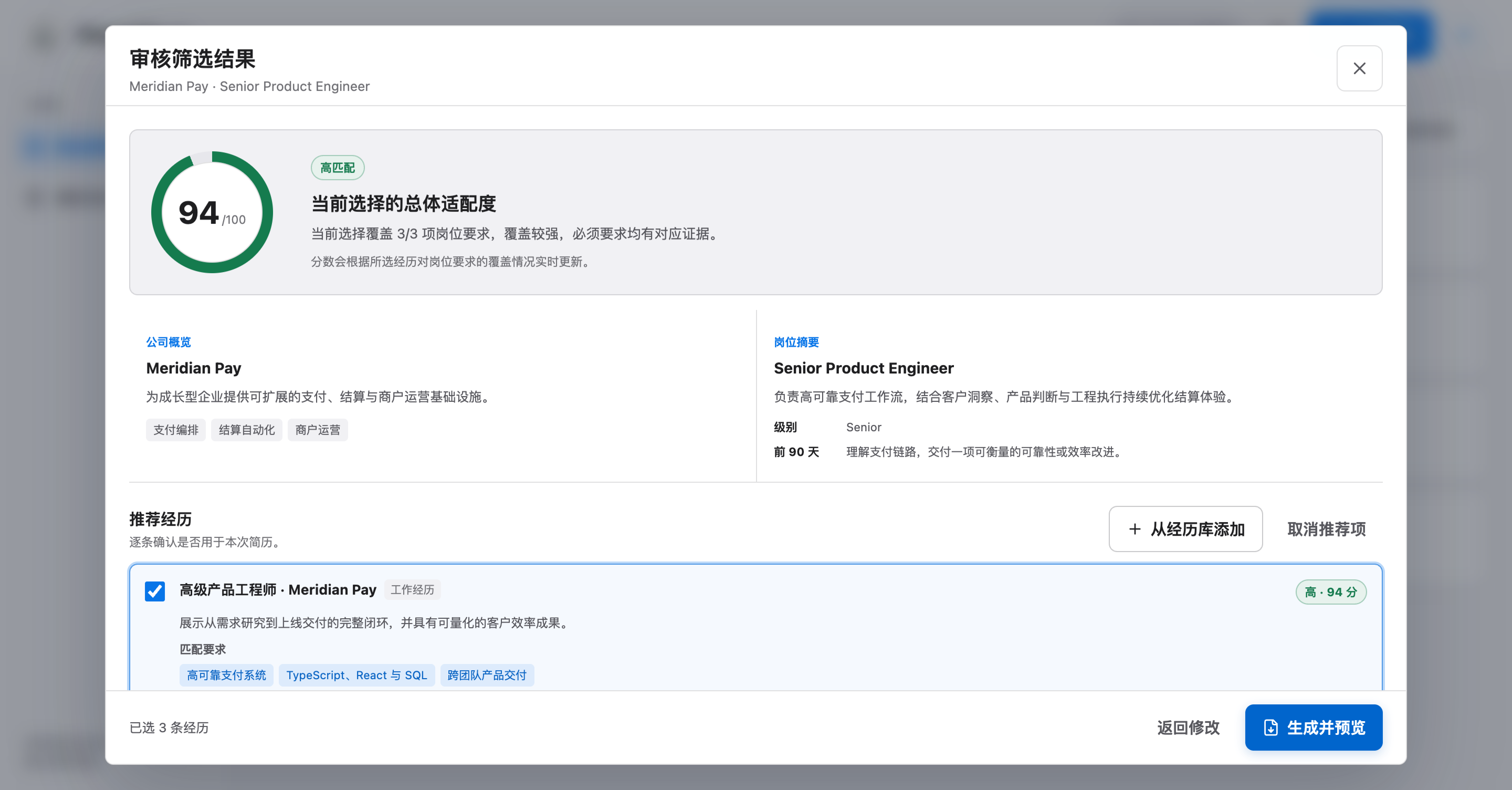Click the 从经历库添加 button
The width and height of the screenshot is (1512, 790).
(1185, 528)
